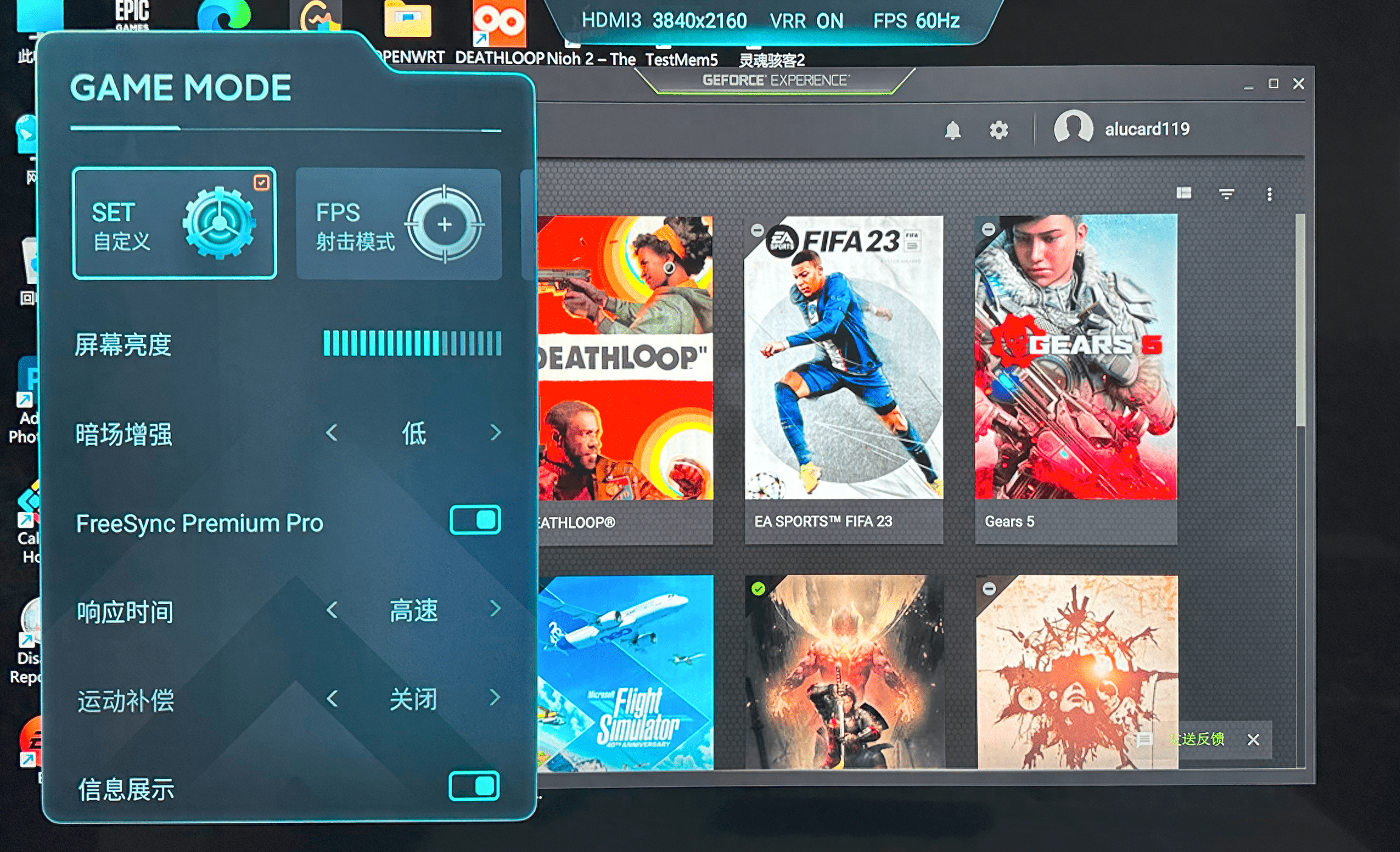This screenshot has height=852, width=1400.
Task: Open the three-dot more options menu
Action: [x=1269, y=194]
